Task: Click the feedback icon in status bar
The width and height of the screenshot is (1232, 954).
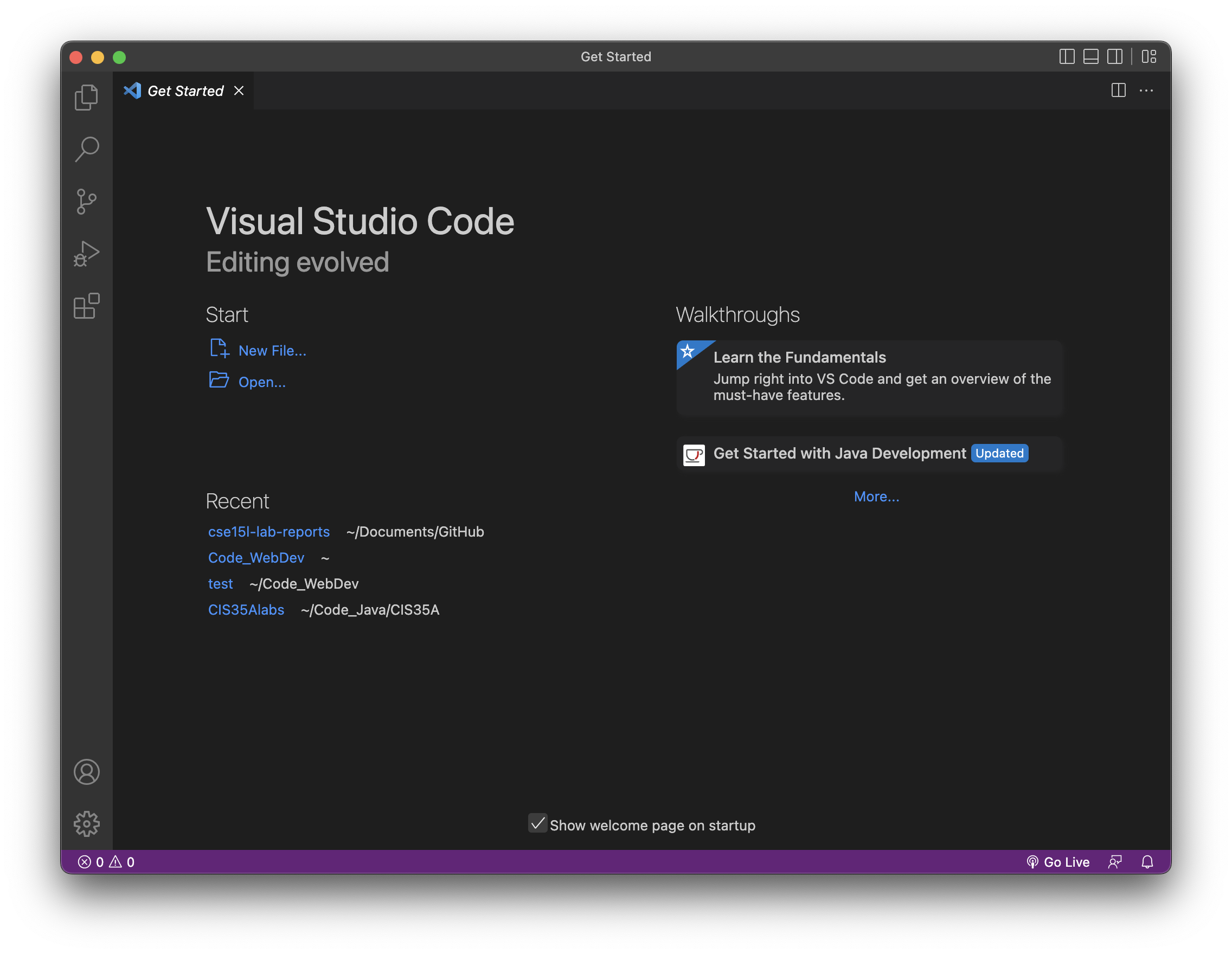Action: pos(1115,861)
